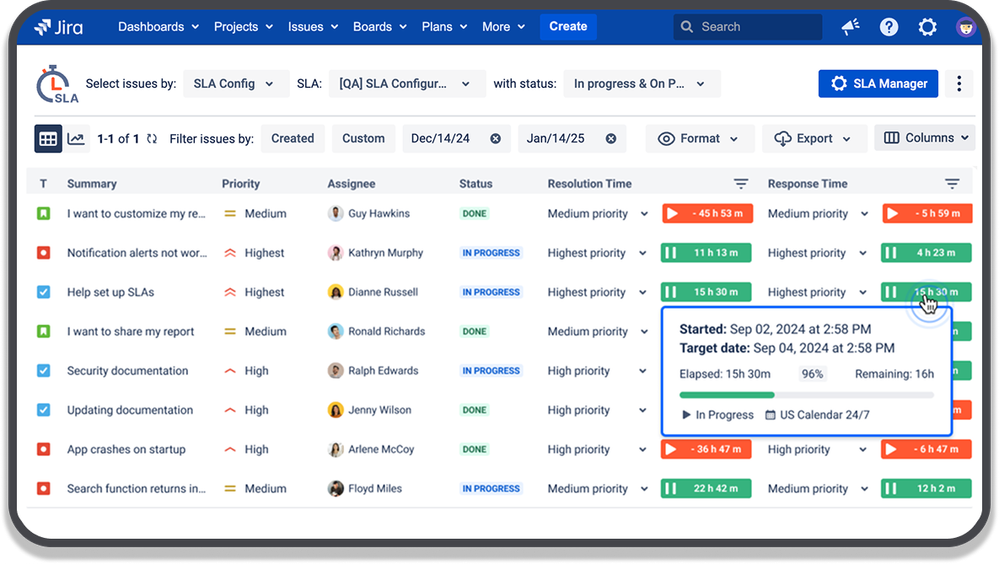Image resolution: width=999 pixels, height=564 pixels.
Task: Clear the Dec/14/24 start date
Action: 495,138
